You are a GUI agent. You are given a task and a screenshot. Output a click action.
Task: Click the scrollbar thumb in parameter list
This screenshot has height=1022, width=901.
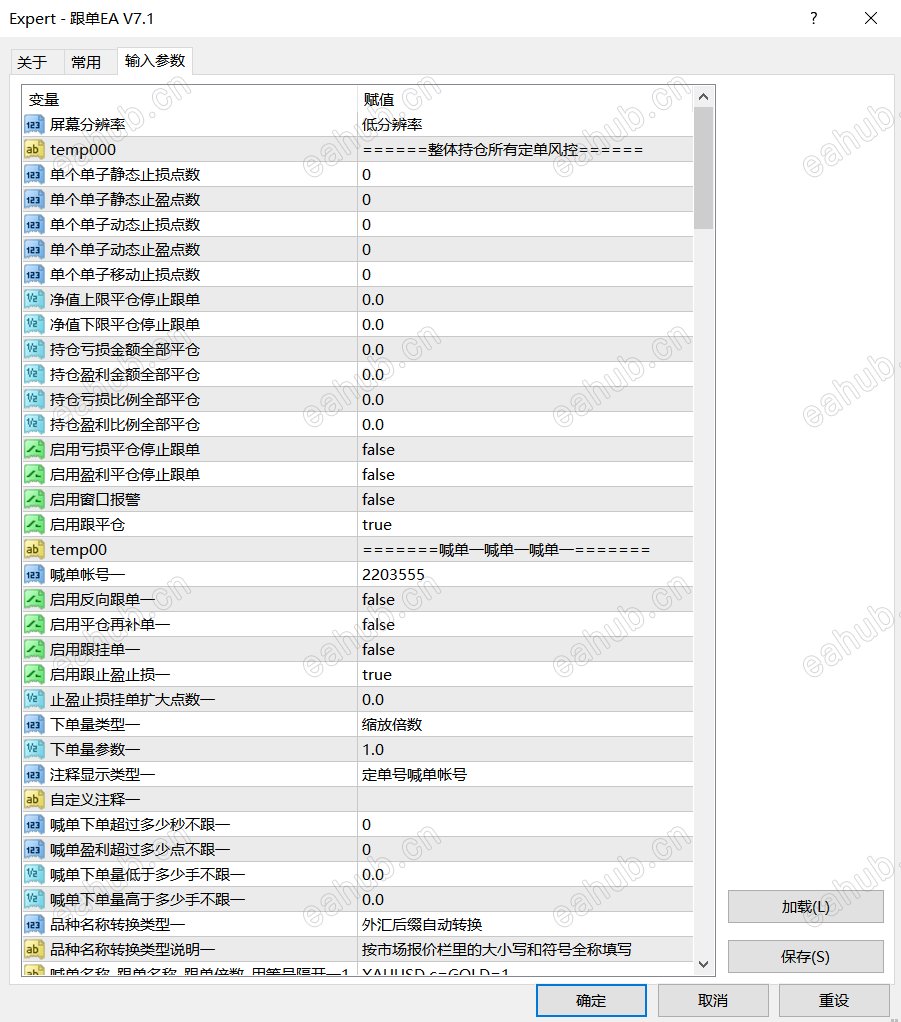click(703, 168)
